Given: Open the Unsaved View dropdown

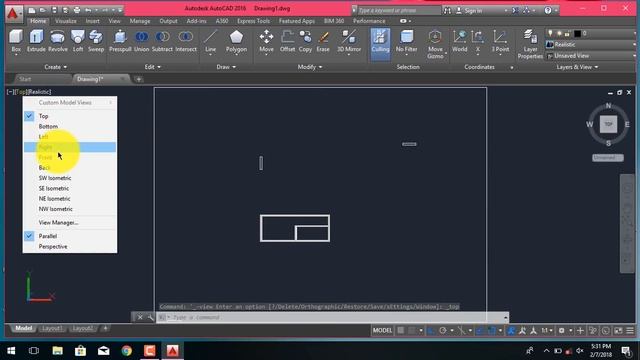Looking at the screenshot, I should click(x=591, y=56).
